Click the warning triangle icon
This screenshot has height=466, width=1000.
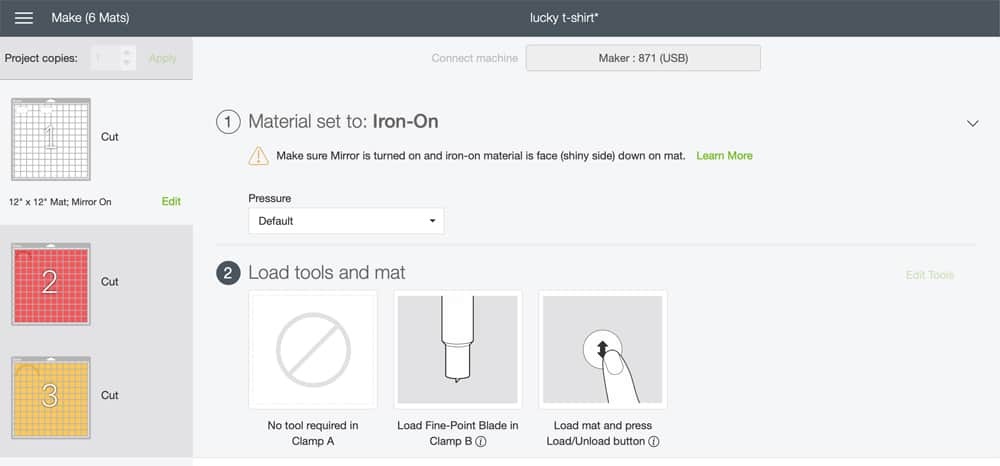(x=258, y=156)
